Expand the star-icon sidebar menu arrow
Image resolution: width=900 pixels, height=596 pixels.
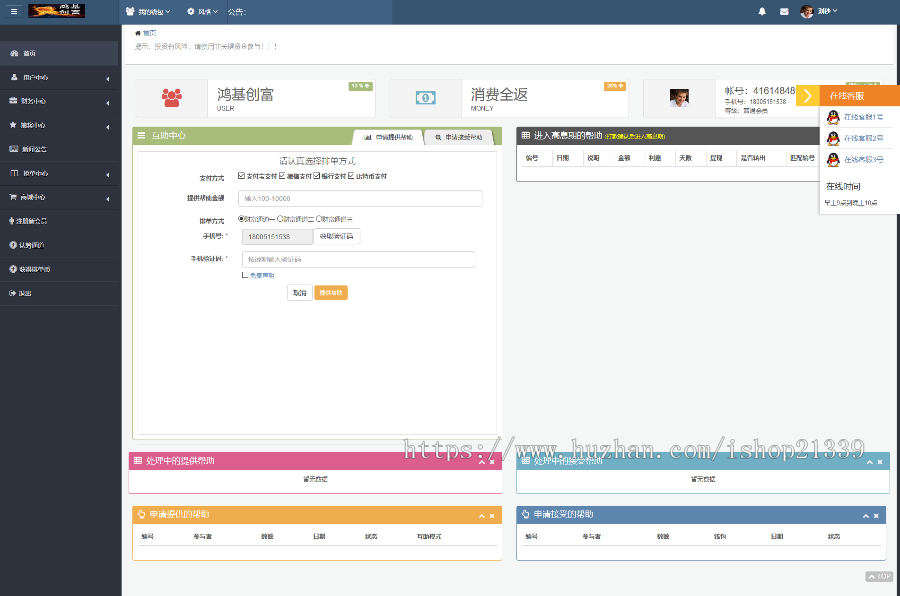[x=108, y=127]
